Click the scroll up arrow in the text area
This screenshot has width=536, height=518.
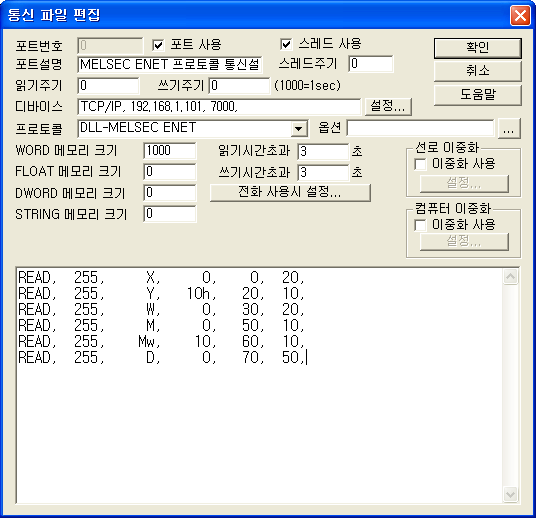(x=510, y=277)
